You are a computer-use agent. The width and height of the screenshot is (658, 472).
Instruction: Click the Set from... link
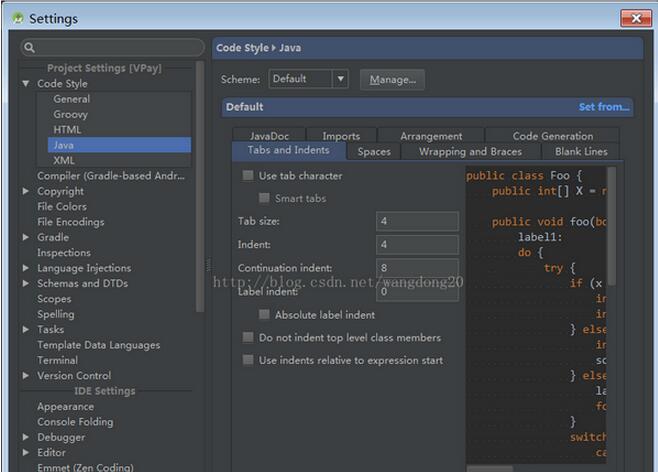coord(603,107)
